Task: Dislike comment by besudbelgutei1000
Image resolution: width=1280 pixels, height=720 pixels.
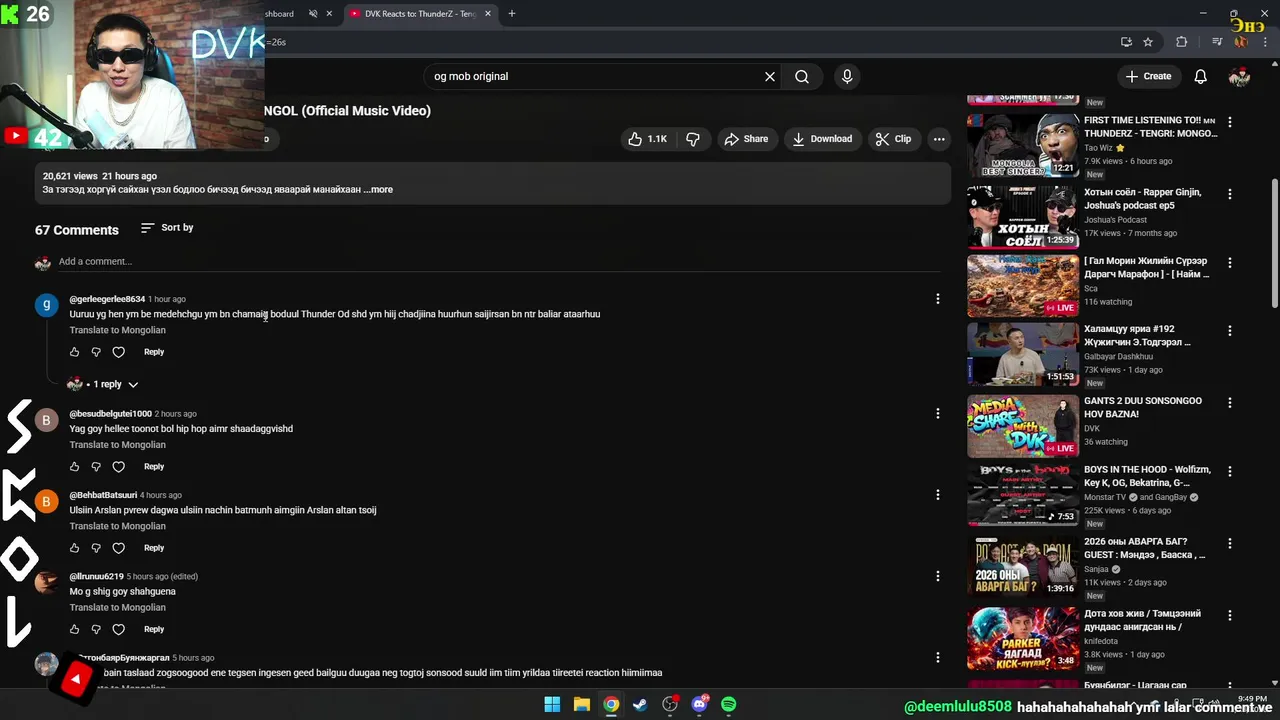Action: tap(96, 467)
